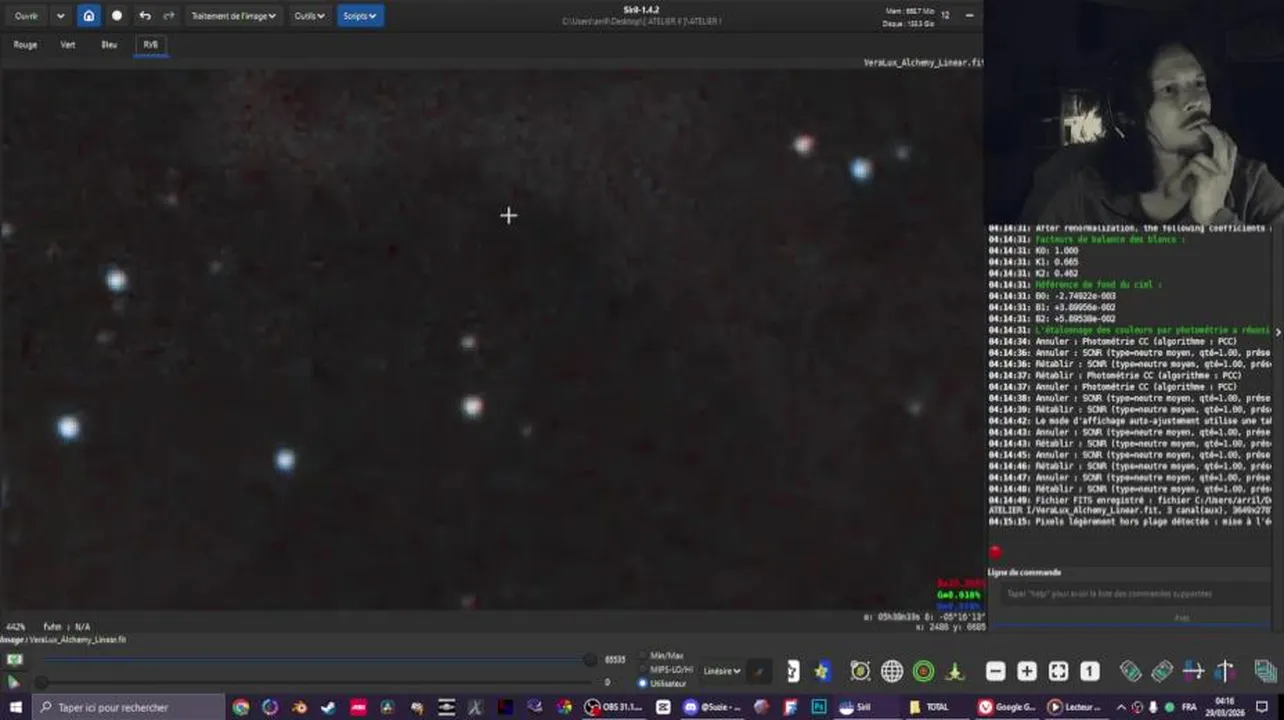The image size is (1284, 720).
Task: Click the green play arrow icon at bottom left
Action: 14,682
